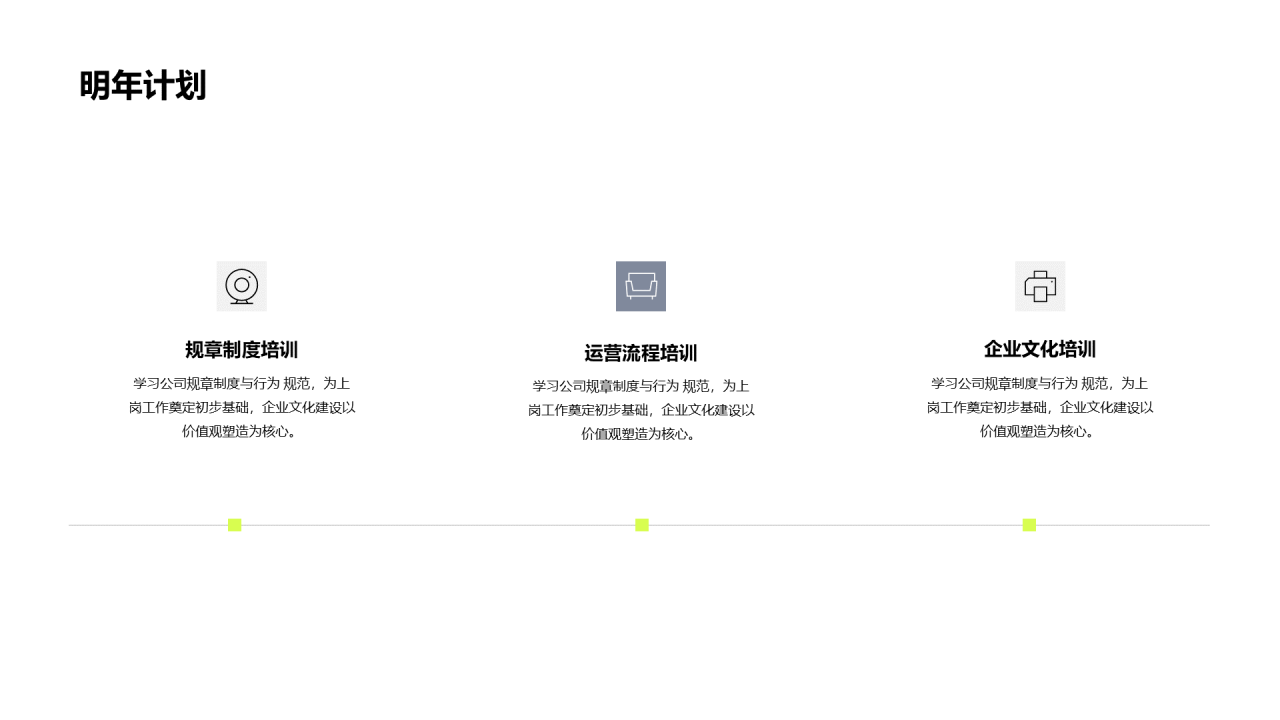Click the timeline marker below 运营流程培训
This screenshot has height=720, width=1280.
click(642, 525)
